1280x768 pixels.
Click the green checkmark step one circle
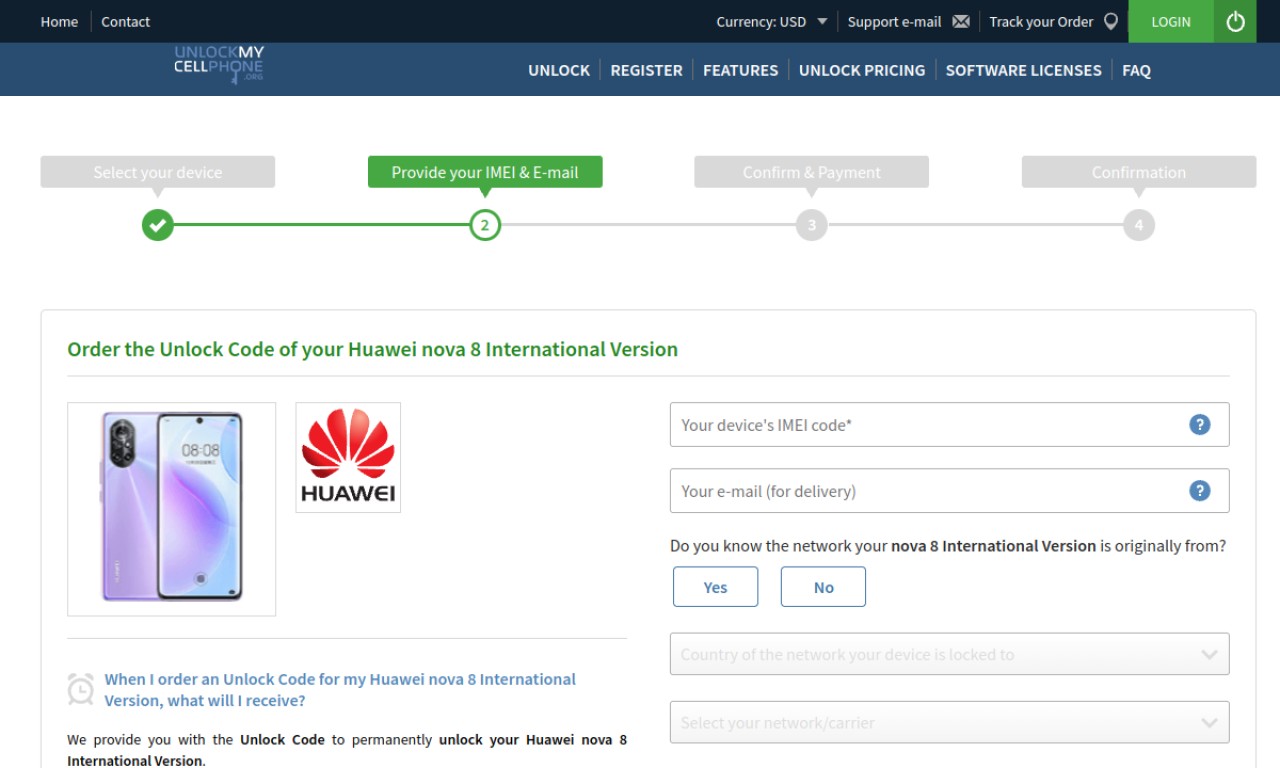(x=158, y=225)
